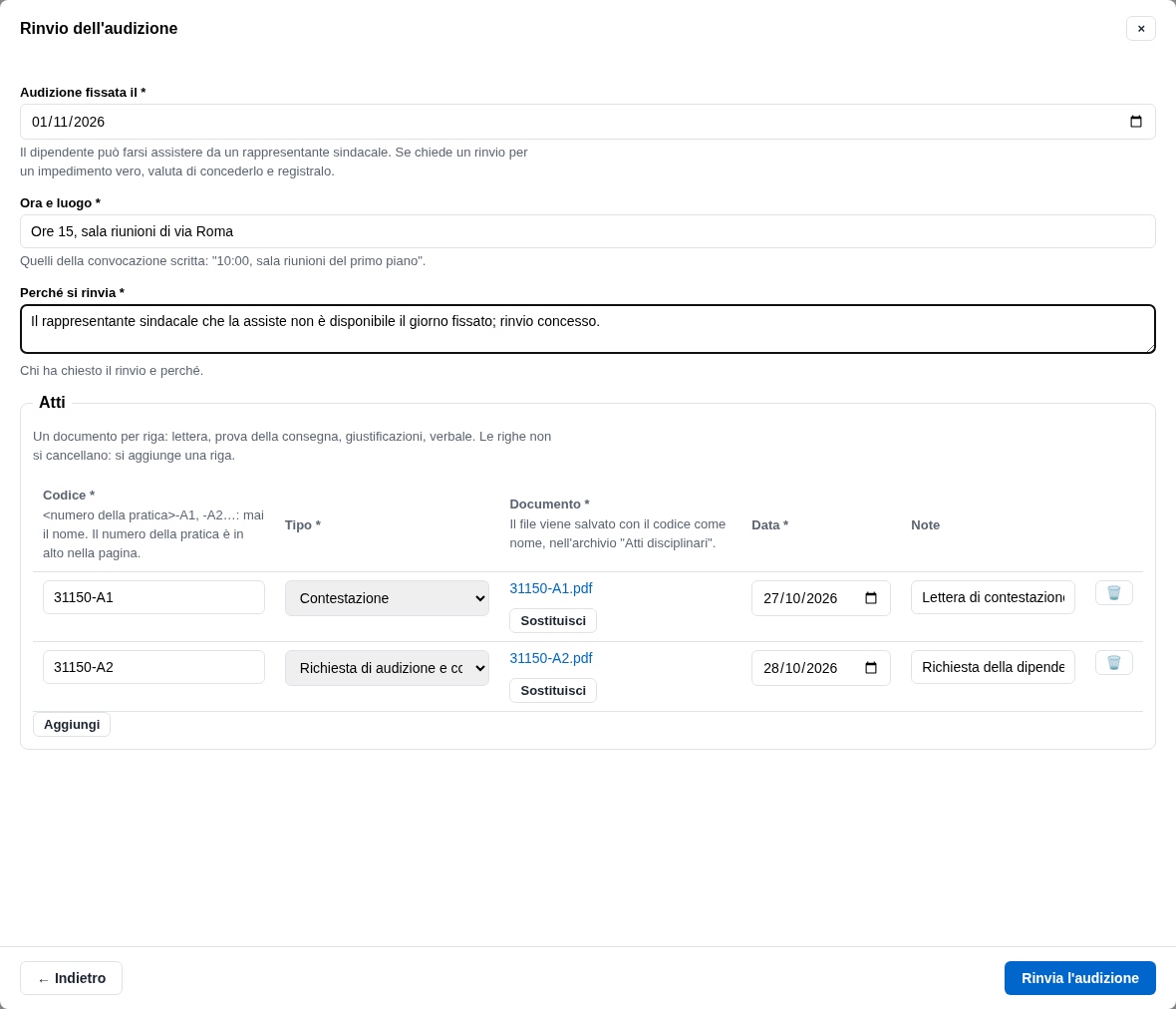
Task: Edit the date field 27/10/2026
Action: point(820,598)
